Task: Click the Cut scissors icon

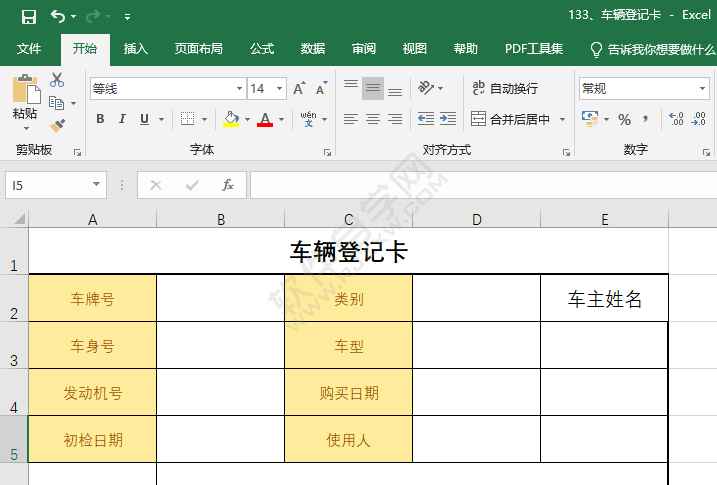Action: [x=57, y=80]
